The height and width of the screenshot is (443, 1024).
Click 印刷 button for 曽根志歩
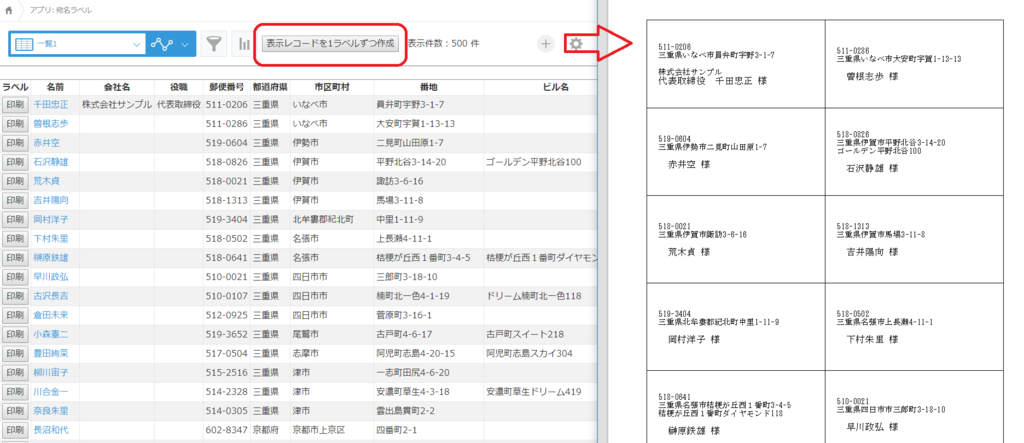[15, 123]
